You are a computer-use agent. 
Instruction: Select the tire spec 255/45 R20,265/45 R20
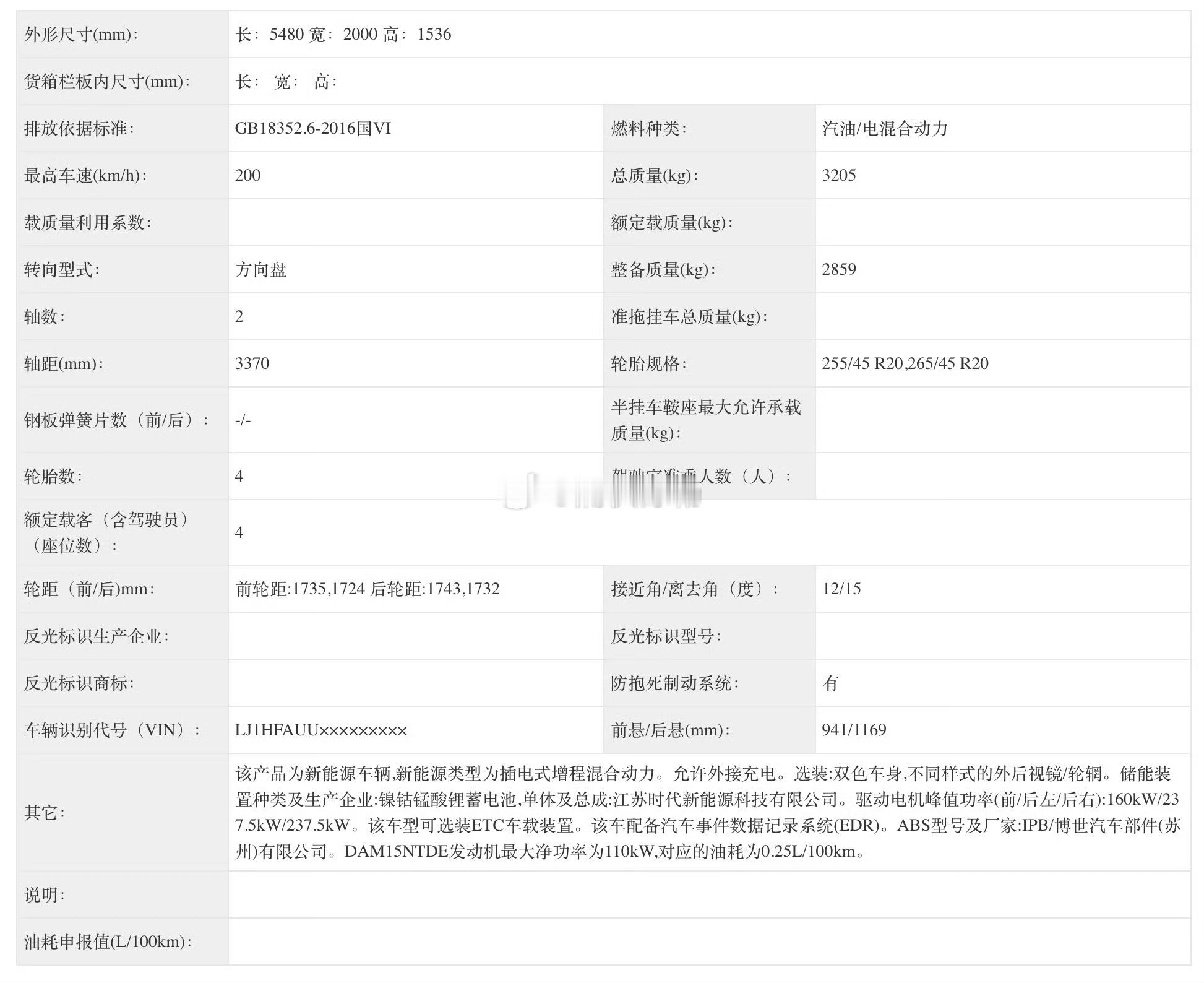point(905,363)
